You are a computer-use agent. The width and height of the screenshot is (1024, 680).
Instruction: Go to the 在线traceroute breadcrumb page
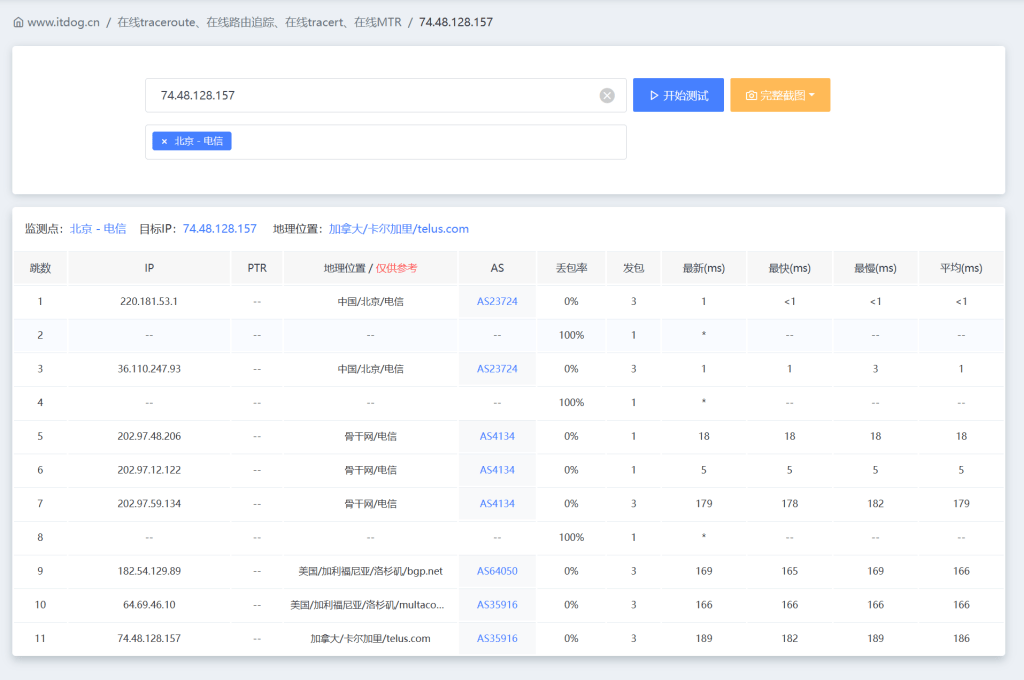click(x=259, y=22)
